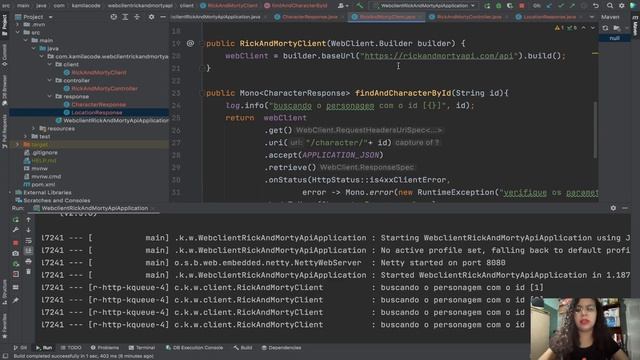Click the warnings indicator in the editor corner
640x360 pixels.
559,28
